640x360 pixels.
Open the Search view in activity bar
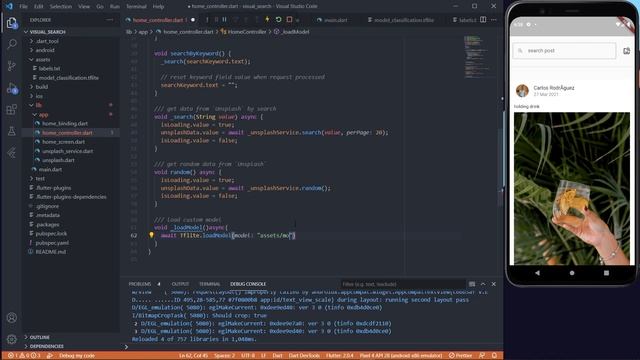11,44
